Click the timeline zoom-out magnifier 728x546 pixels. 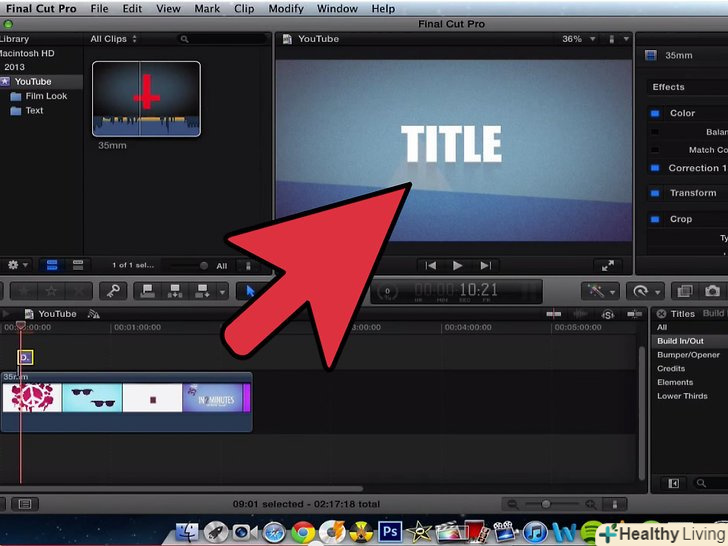pos(512,504)
